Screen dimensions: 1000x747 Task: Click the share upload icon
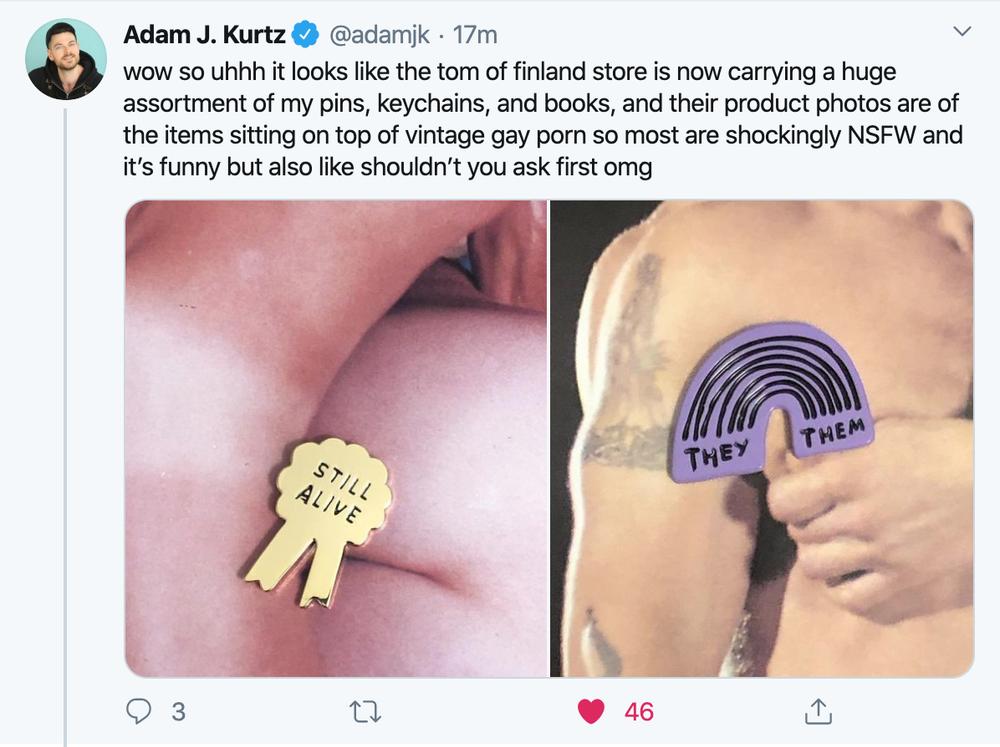tap(818, 711)
